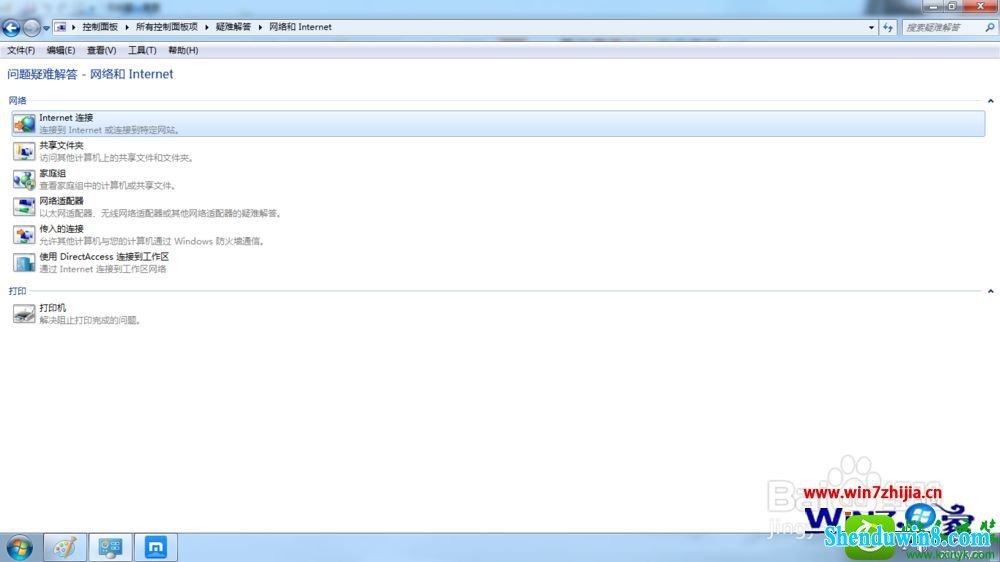Select 传入的连接 troubleshooter
The width and height of the screenshot is (1000, 562).
point(498,235)
